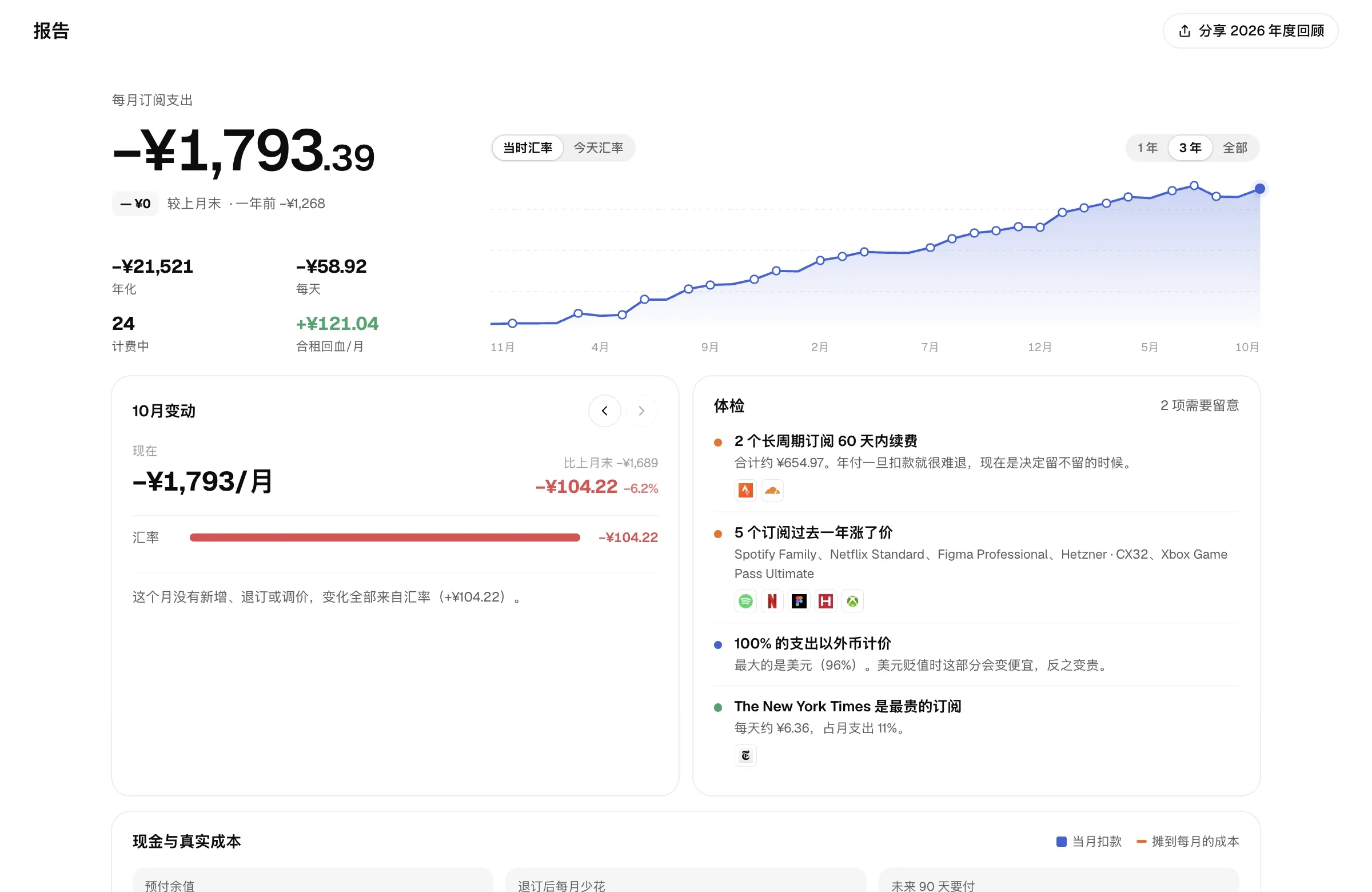
Task: Click the orange 摊到每月的成本 legend marker
Action: pos(1141,842)
